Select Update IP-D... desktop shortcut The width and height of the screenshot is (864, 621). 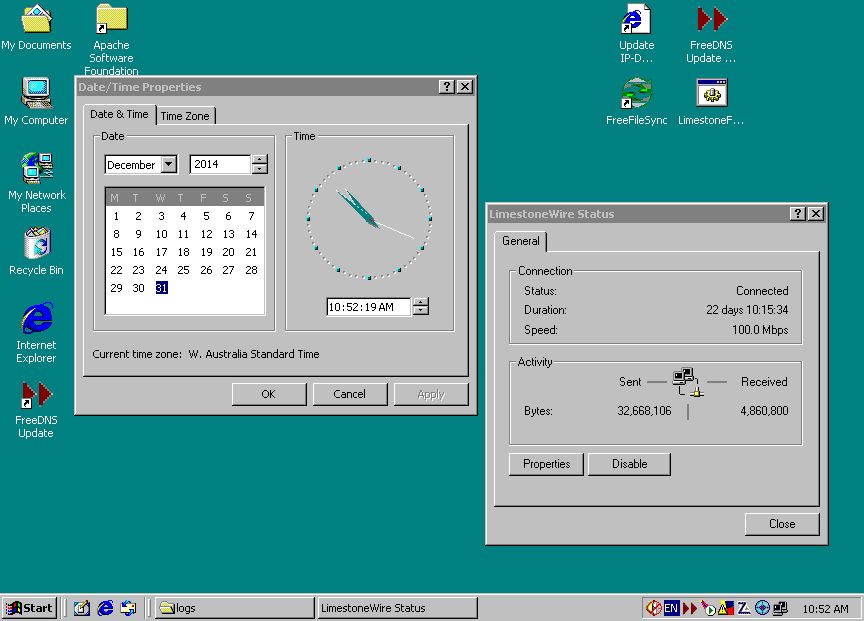(636, 33)
